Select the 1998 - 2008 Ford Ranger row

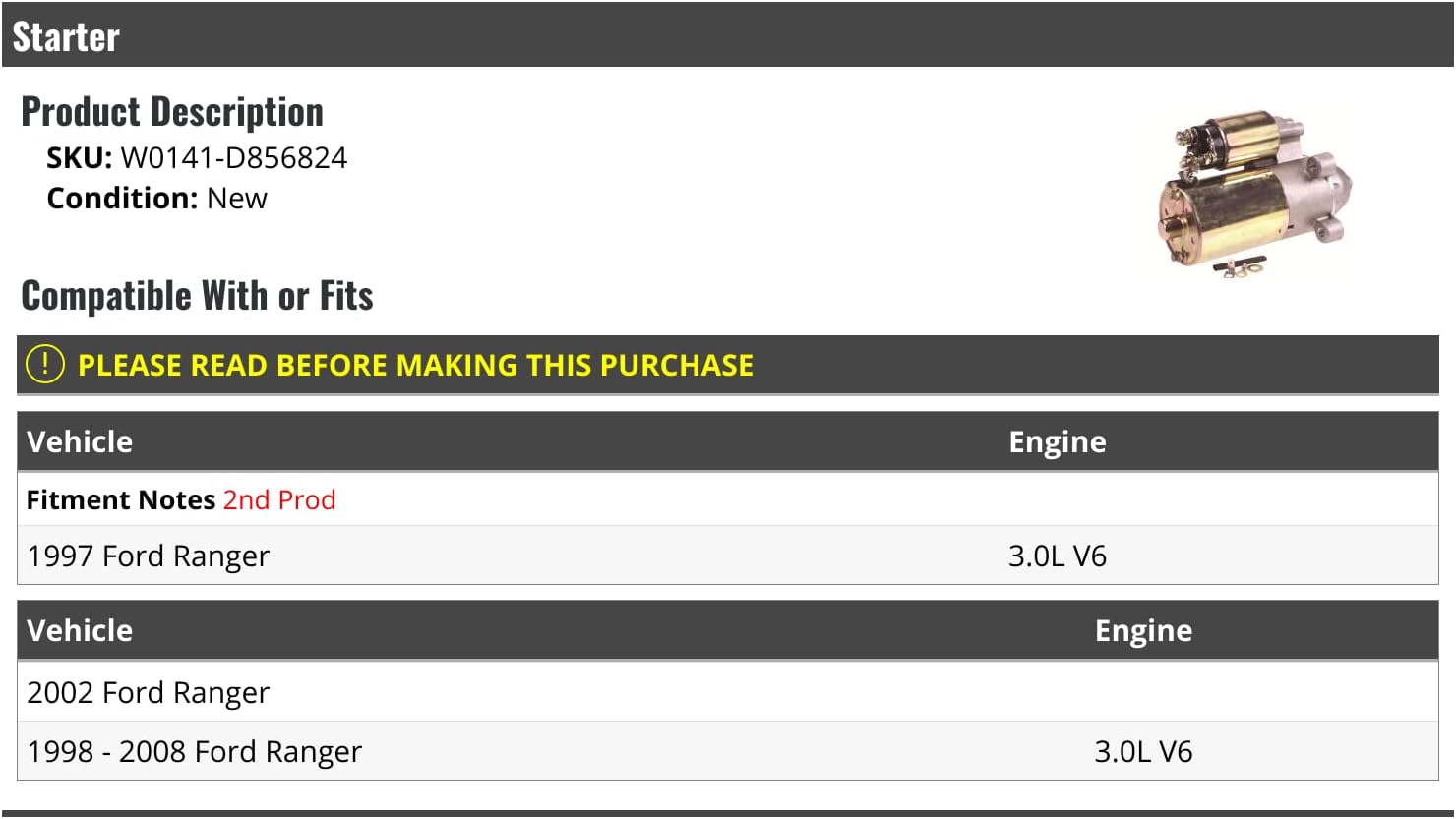[x=195, y=752]
